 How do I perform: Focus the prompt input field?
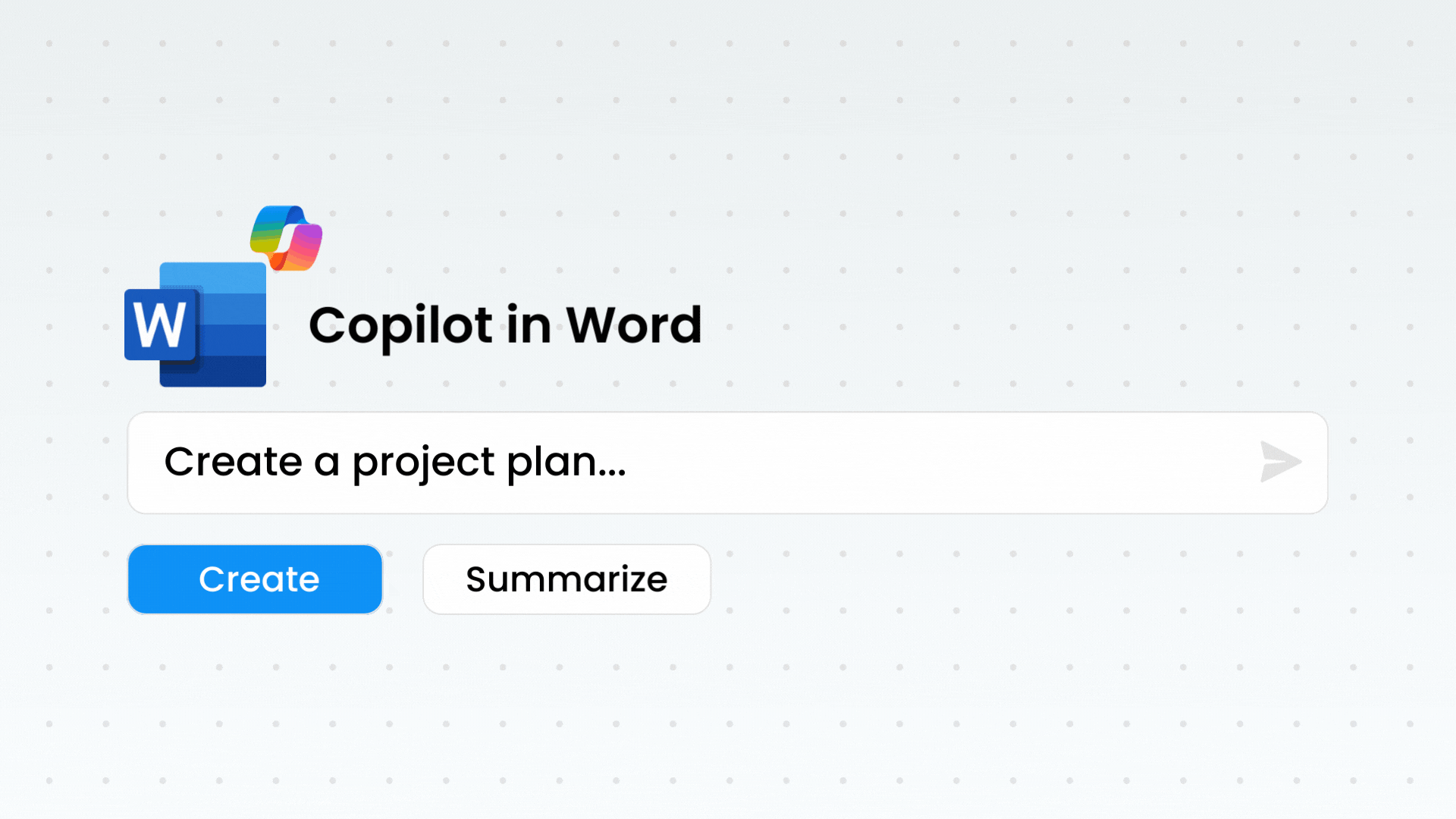(910, 463)
